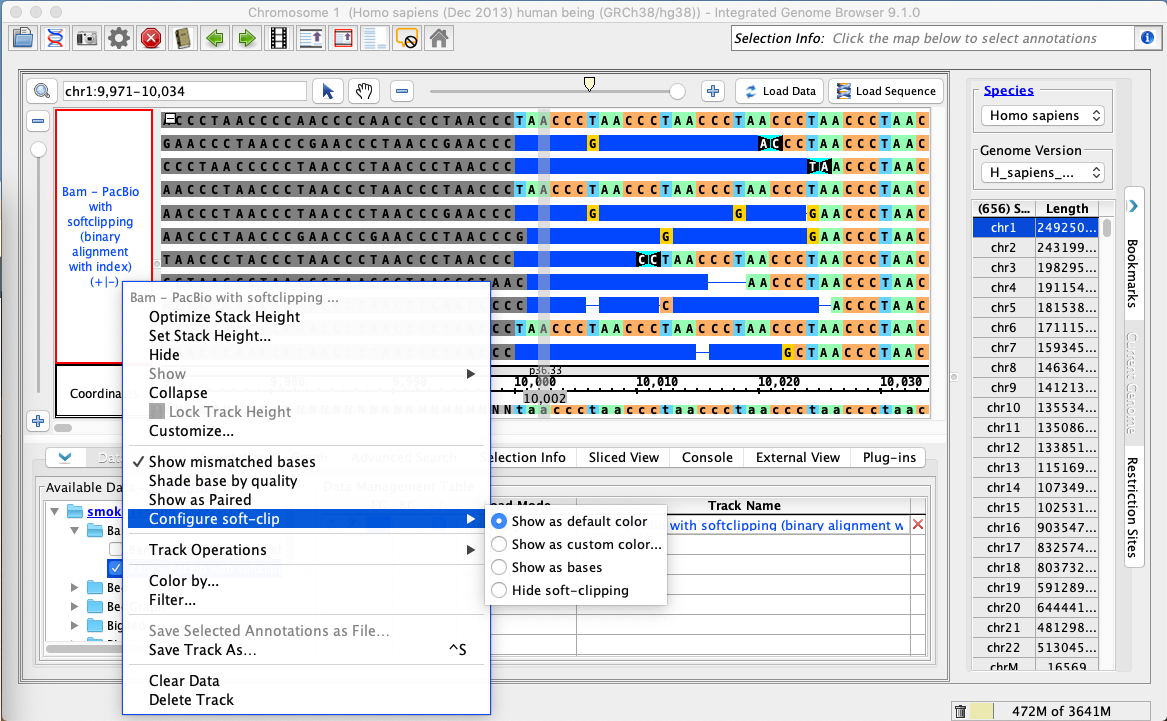Click the speech bubble with prohibited sign icon

407,38
